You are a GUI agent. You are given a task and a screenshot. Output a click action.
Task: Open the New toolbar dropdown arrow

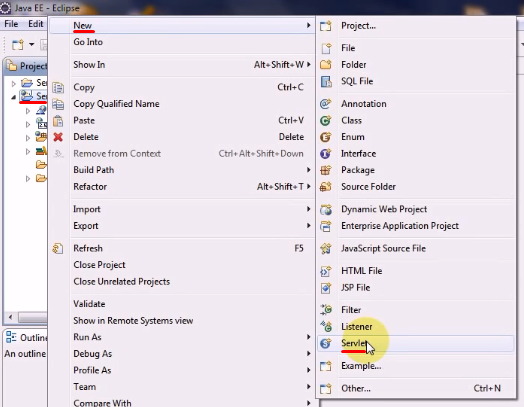(32, 44)
